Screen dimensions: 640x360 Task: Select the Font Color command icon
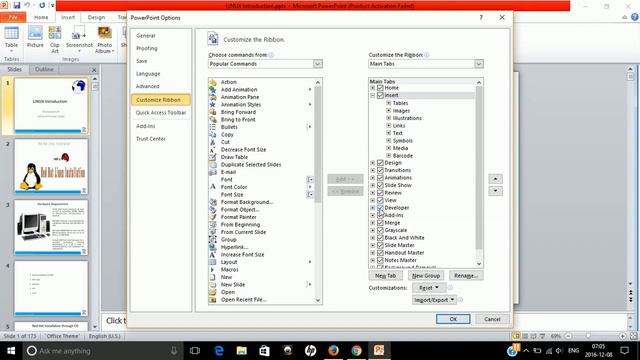[213, 187]
